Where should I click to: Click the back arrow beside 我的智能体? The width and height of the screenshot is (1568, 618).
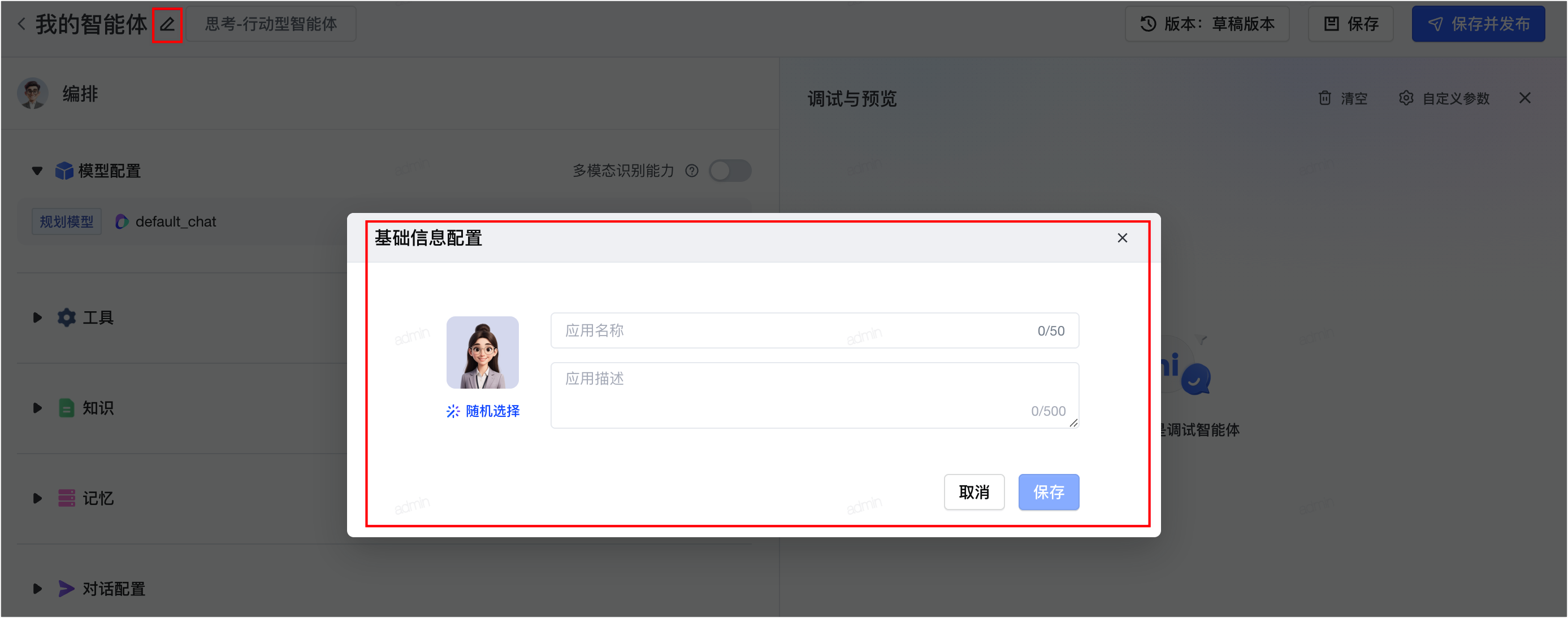[22, 24]
